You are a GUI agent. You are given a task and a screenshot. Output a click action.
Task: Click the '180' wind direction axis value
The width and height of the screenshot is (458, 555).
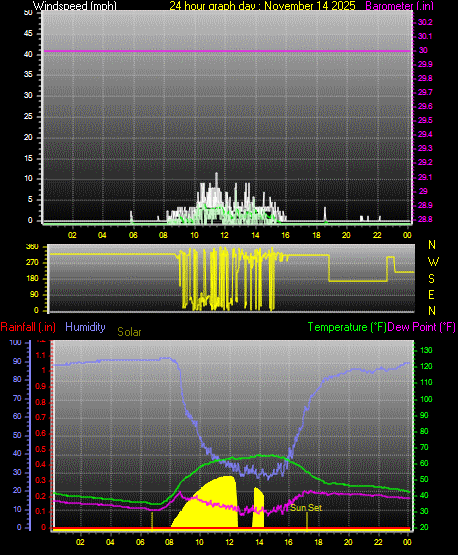(x=32, y=279)
